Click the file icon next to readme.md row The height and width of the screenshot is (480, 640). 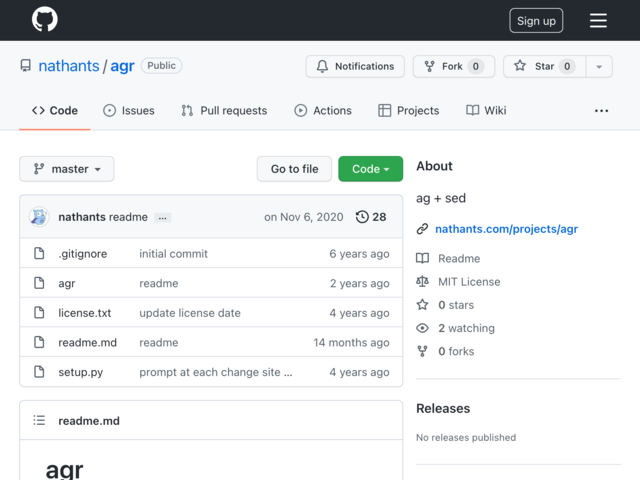point(39,342)
